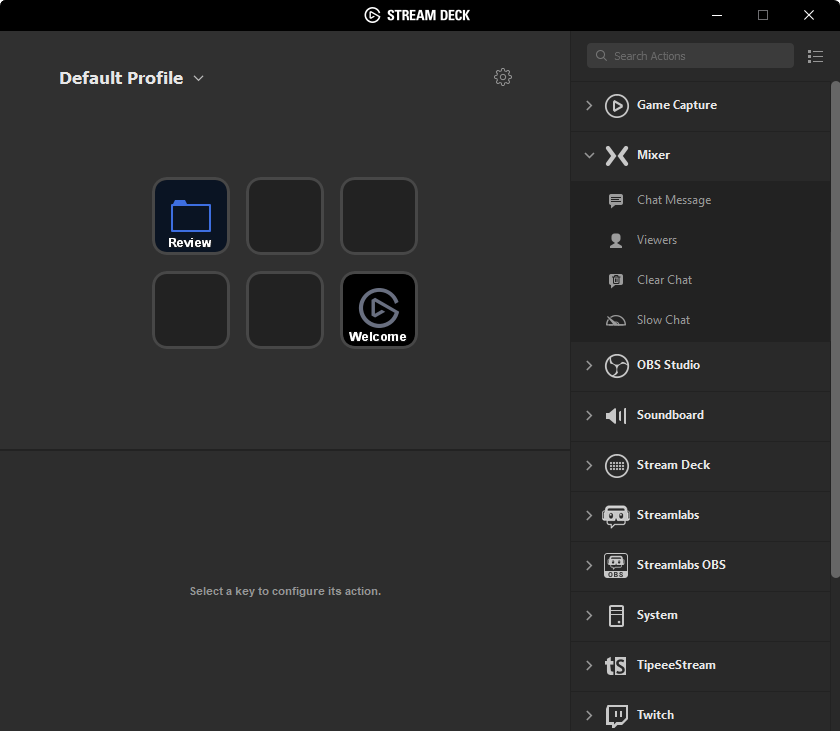The width and height of the screenshot is (840, 731).
Task: Expand the Twitch category chevron
Action: tap(589, 715)
